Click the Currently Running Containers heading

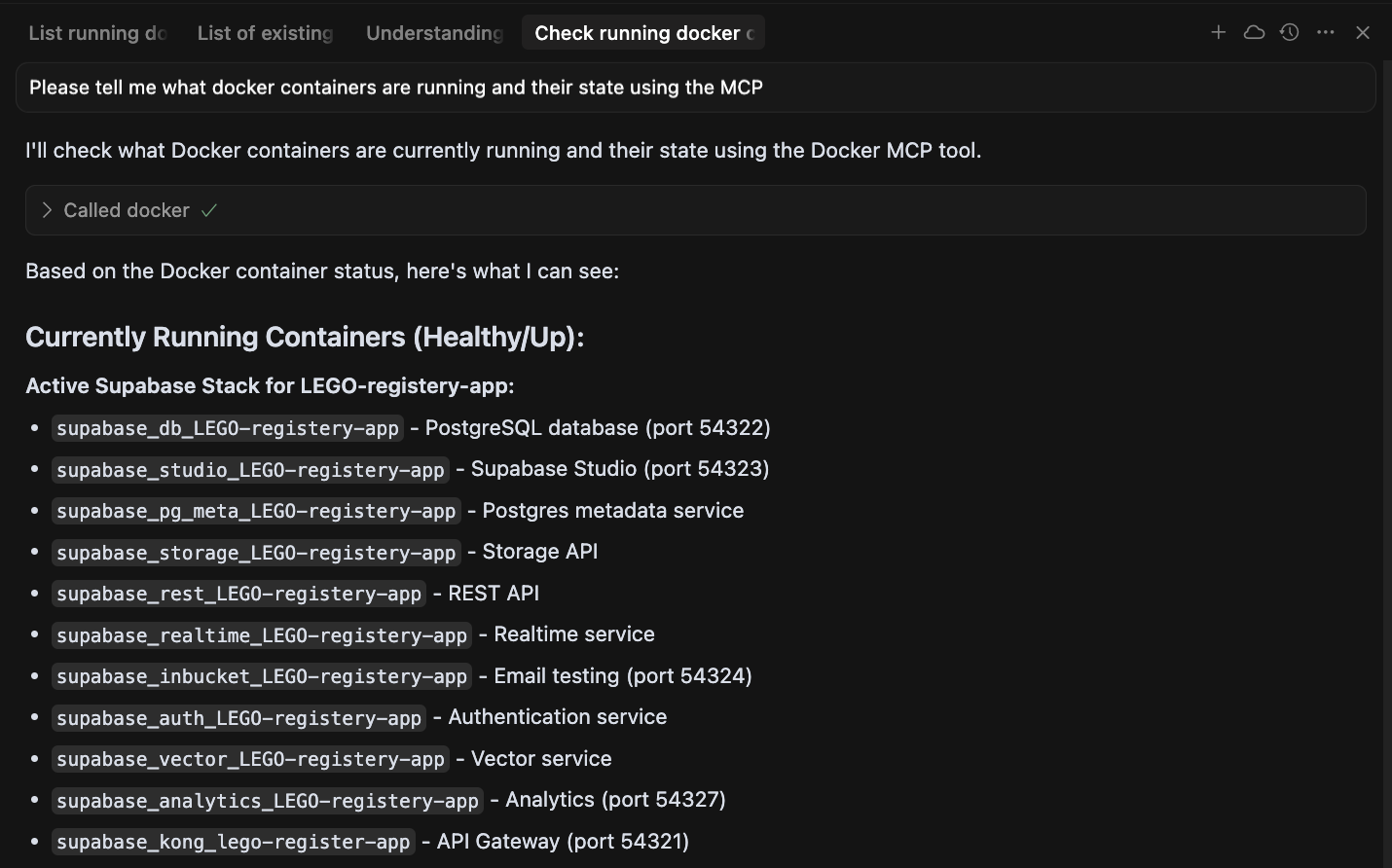pos(305,337)
